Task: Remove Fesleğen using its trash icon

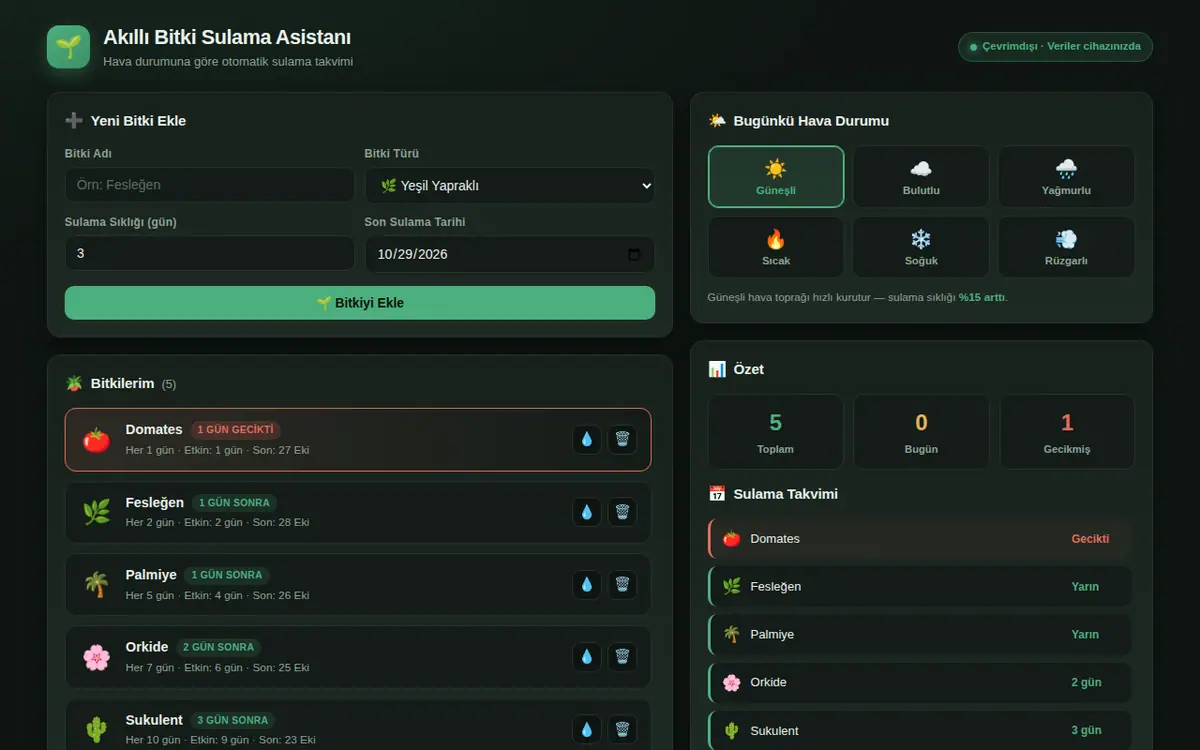Action: (x=622, y=512)
